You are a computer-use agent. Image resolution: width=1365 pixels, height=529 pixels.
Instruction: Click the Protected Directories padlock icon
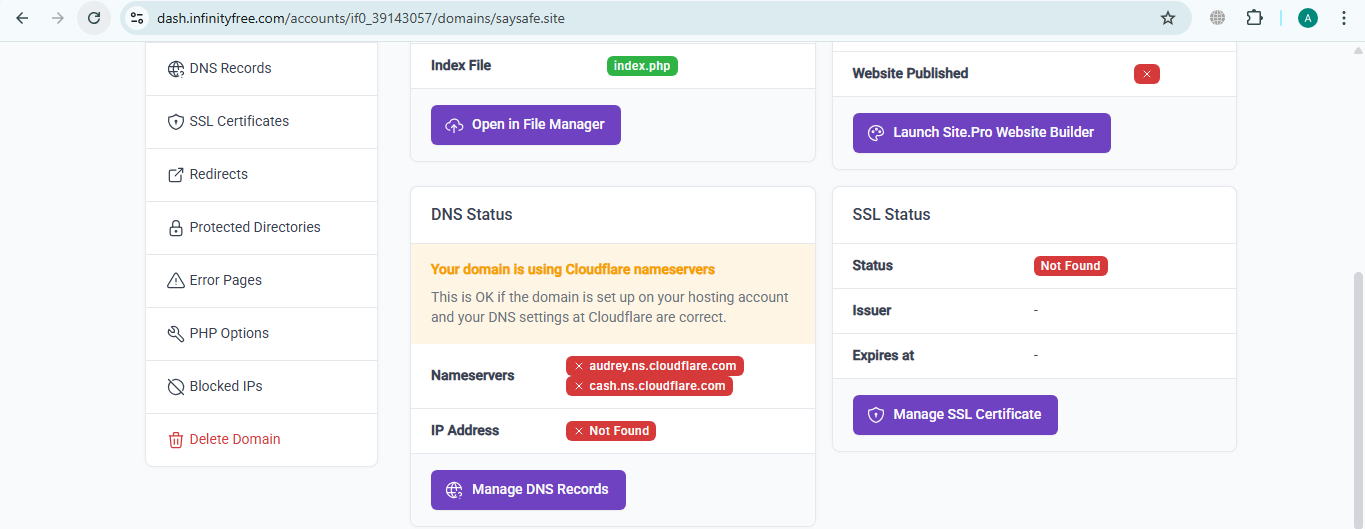click(x=175, y=228)
